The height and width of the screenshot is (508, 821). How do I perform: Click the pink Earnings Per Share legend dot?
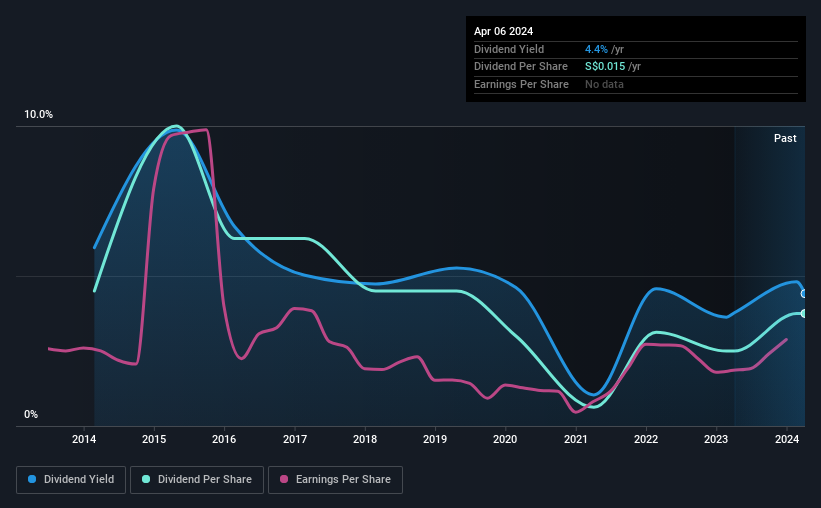(x=284, y=479)
